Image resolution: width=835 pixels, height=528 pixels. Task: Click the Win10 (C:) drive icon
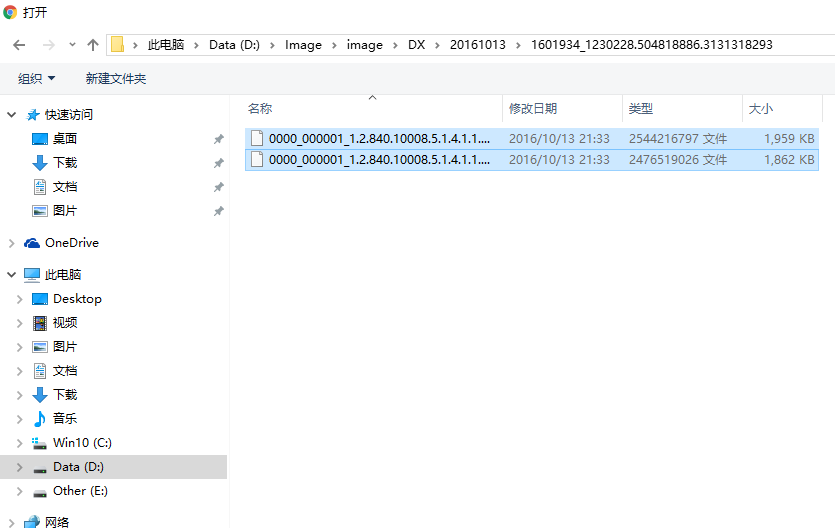[40, 443]
